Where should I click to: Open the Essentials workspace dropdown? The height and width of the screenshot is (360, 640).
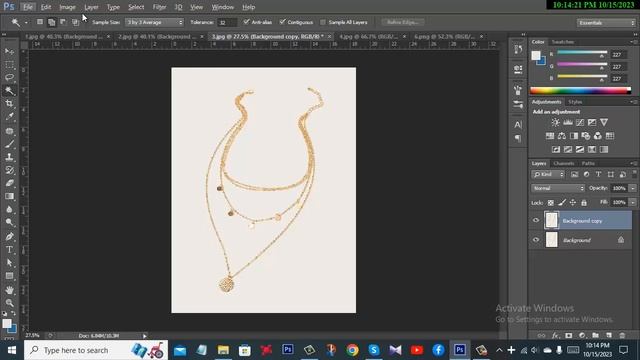point(606,23)
